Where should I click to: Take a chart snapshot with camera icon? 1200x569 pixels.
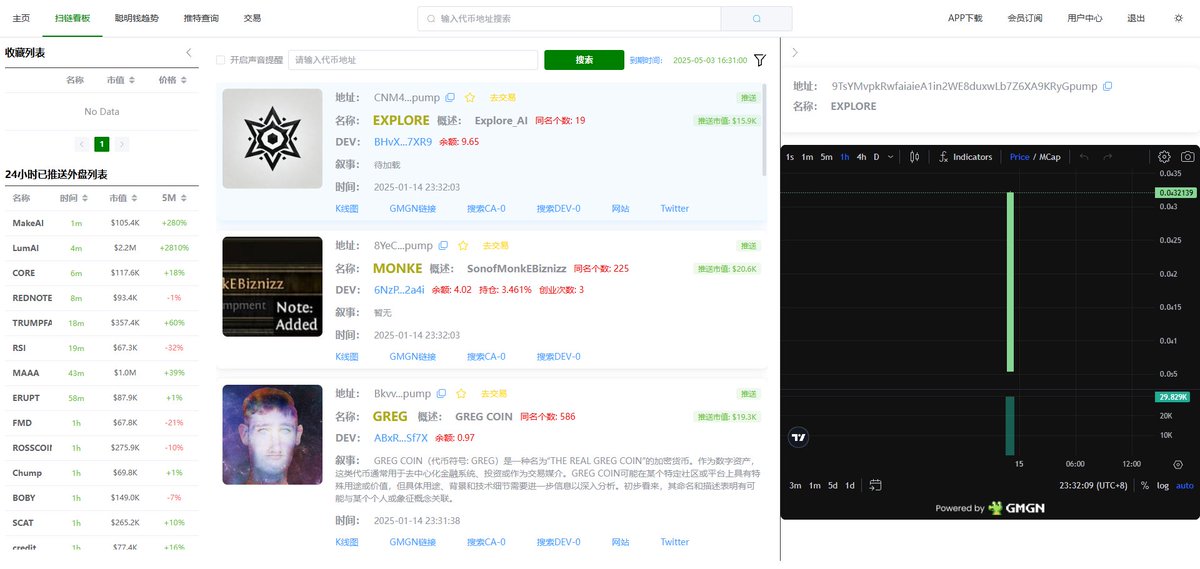point(1187,157)
